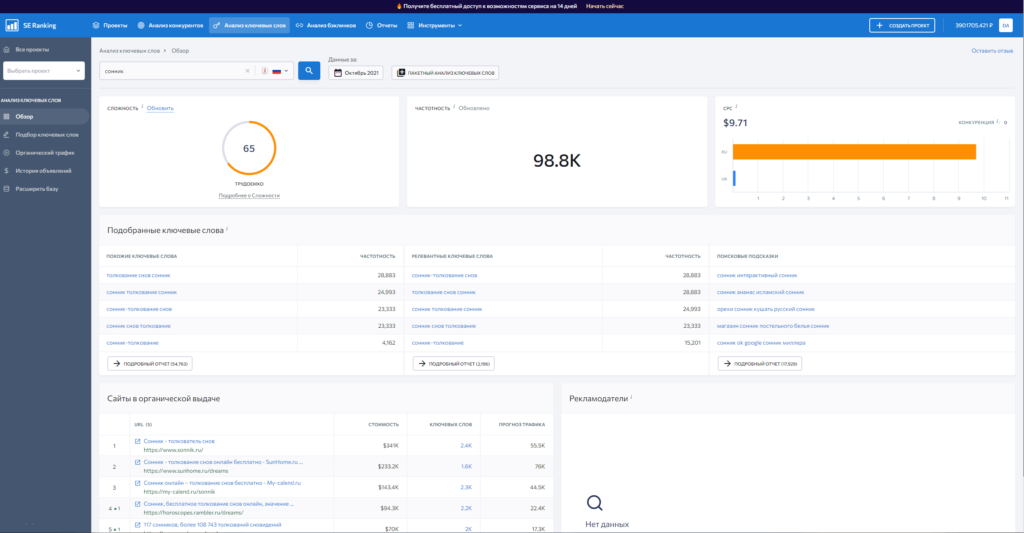Open the My-calend.ru organic result title
The image size is (1024, 533).
pos(222,483)
